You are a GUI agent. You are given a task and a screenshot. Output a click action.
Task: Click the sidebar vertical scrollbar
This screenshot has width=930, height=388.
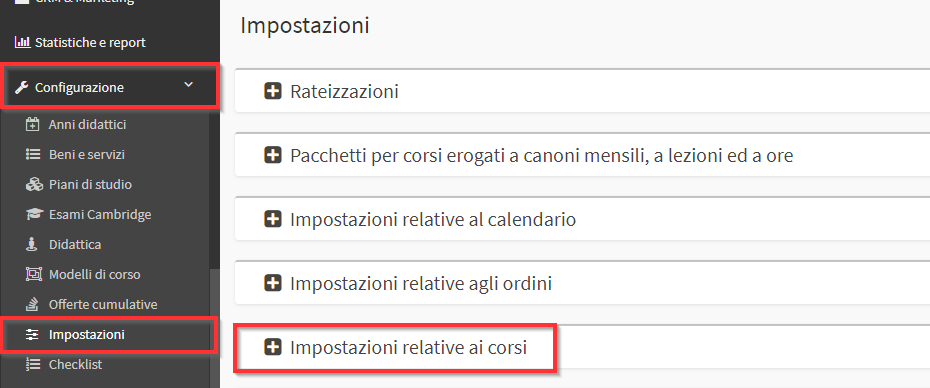coord(215,329)
